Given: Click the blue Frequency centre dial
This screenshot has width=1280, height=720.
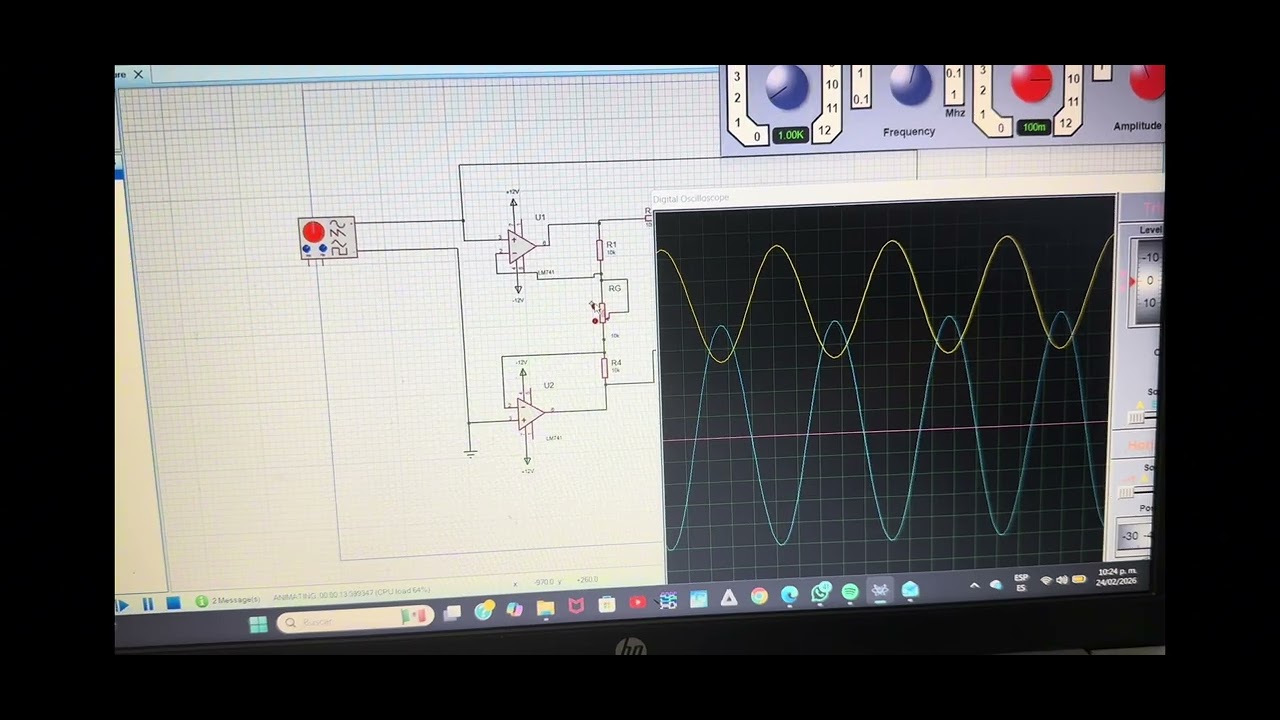Looking at the screenshot, I should (x=910, y=86).
